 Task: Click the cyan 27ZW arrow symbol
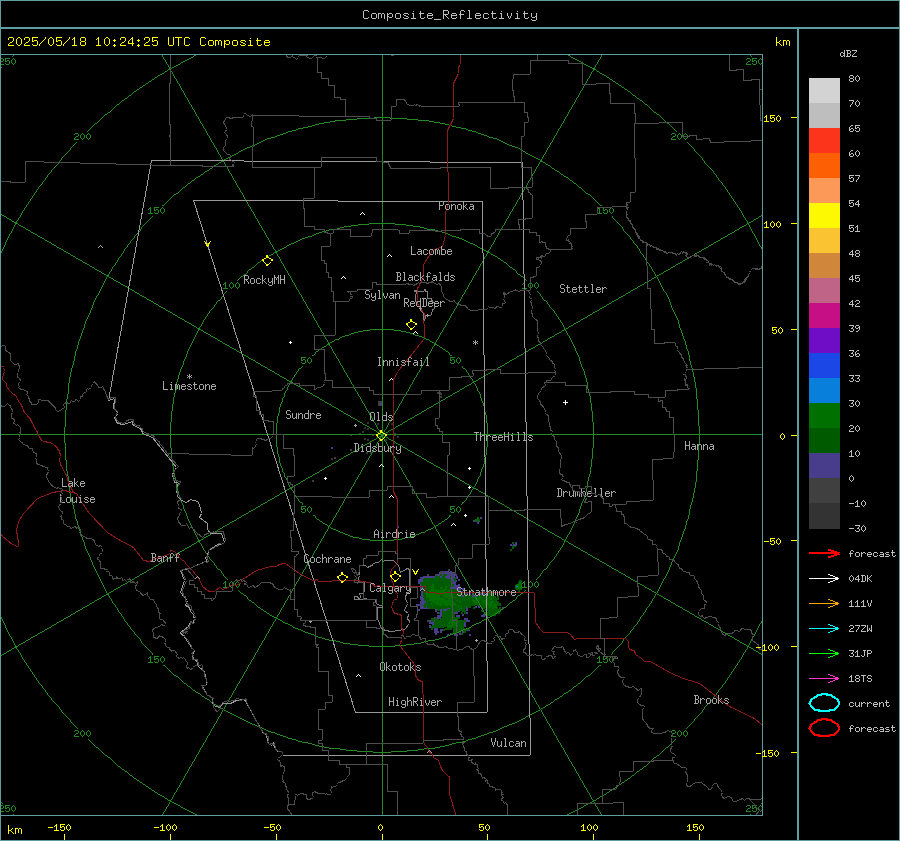click(x=824, y=628)
